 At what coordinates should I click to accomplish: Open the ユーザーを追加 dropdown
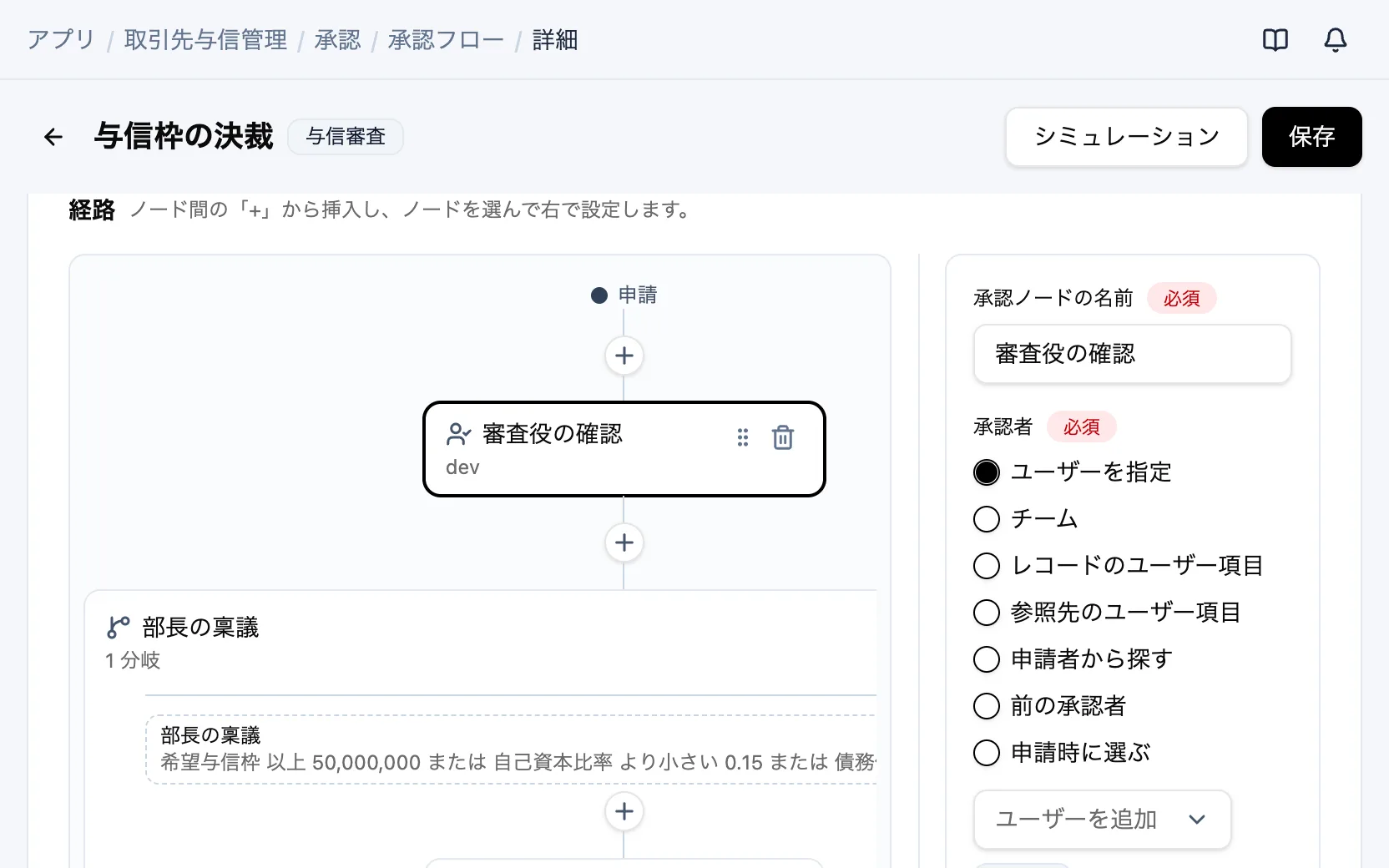pos(1102,820)
